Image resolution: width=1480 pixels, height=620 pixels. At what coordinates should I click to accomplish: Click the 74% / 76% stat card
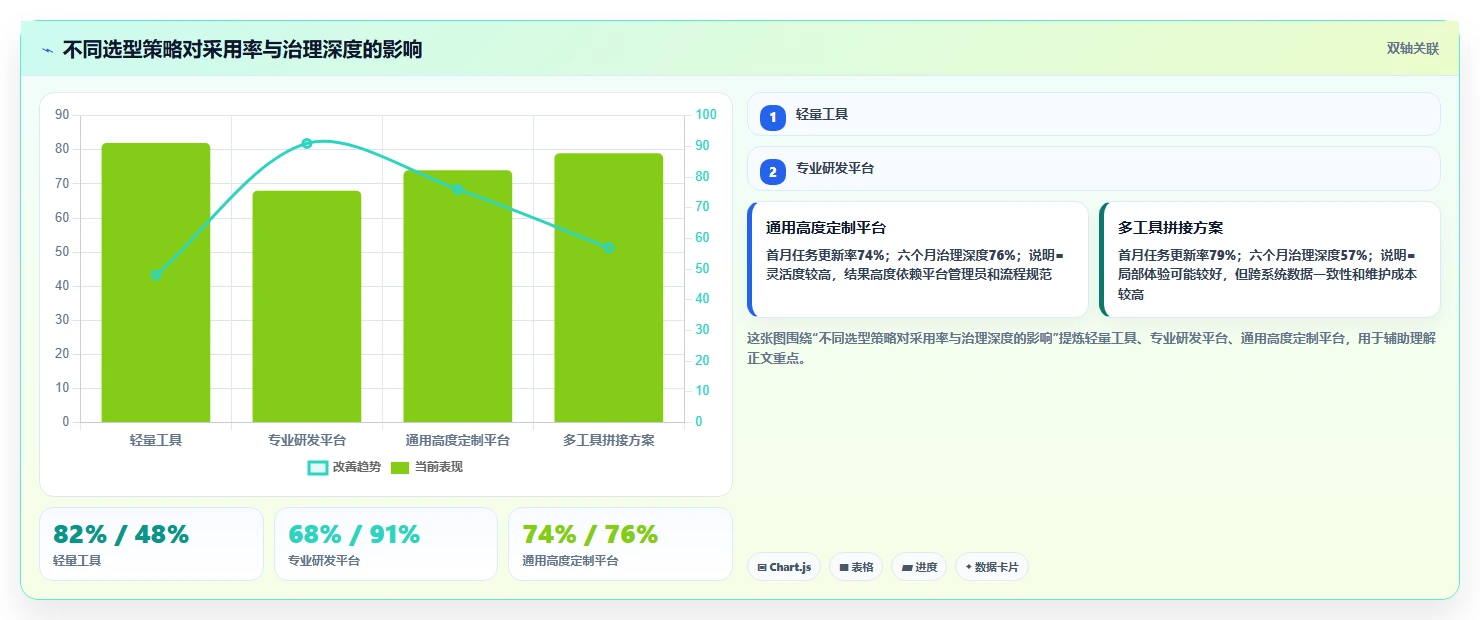coord(621,544)
